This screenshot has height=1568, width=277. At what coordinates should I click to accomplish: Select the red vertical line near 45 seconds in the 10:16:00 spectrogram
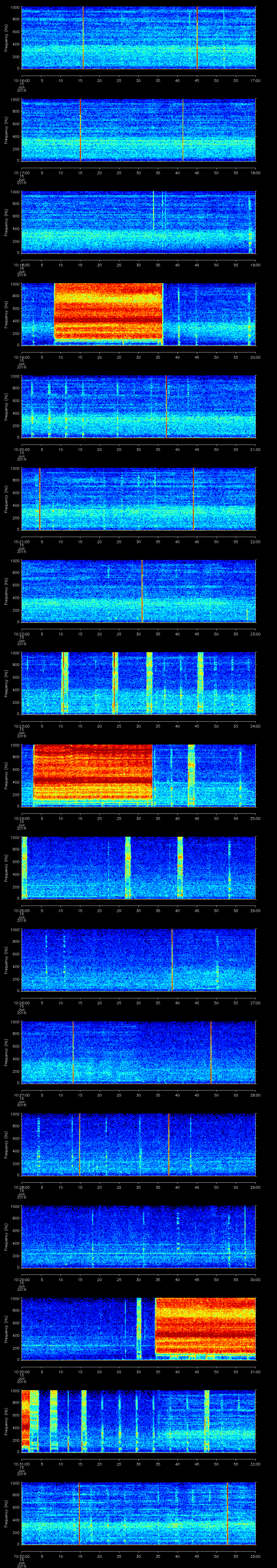coord(197,38)
